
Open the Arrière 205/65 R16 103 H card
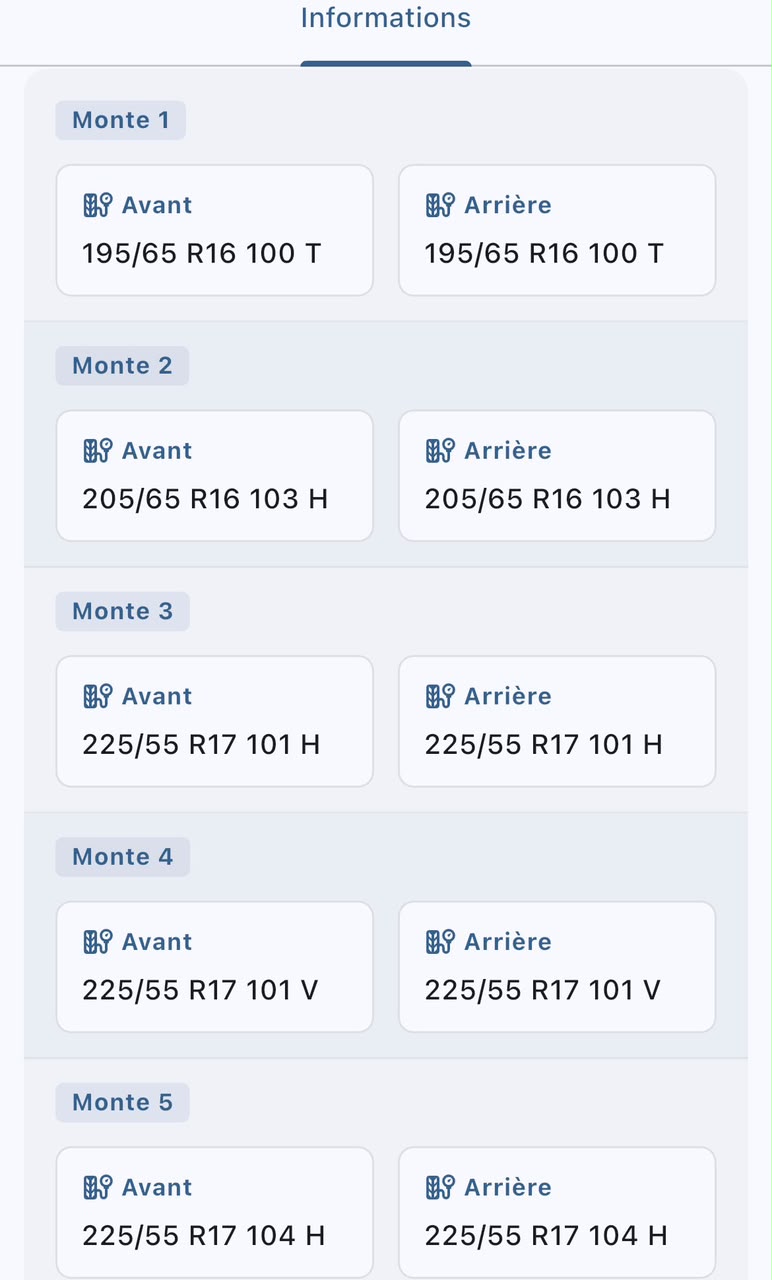pyautogui.click(x=557, y=476)
